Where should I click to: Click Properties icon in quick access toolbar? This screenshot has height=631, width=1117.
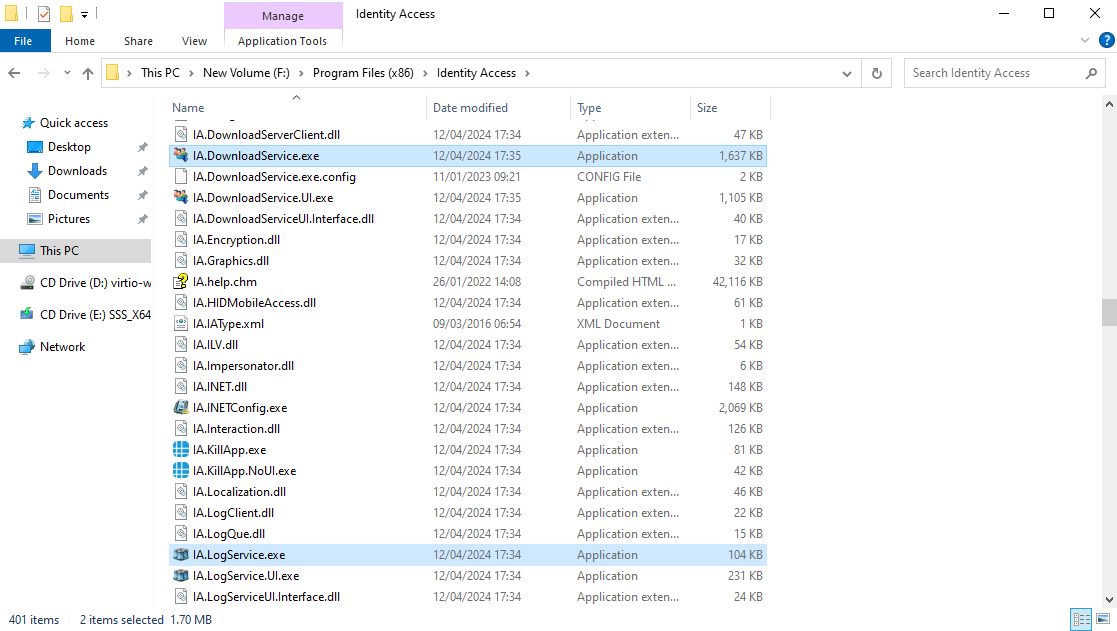43,14
